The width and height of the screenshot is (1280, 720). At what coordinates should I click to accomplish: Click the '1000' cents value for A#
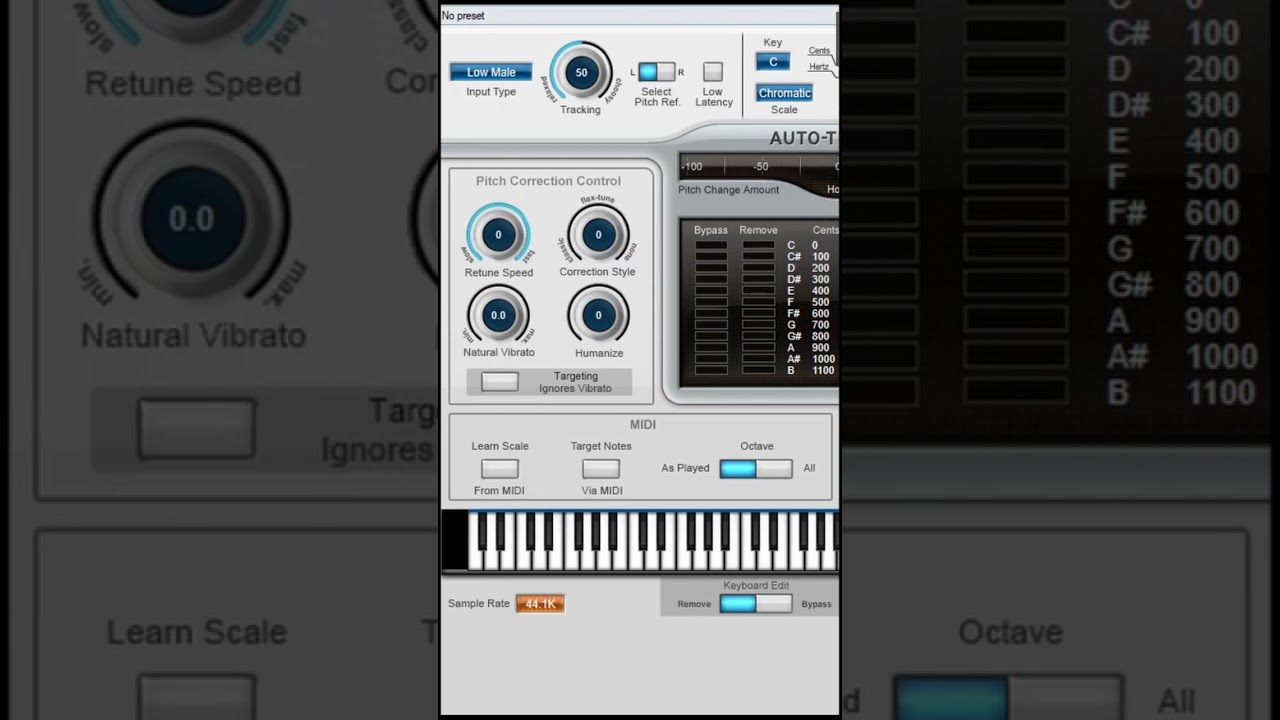click(x=823, y=359)
